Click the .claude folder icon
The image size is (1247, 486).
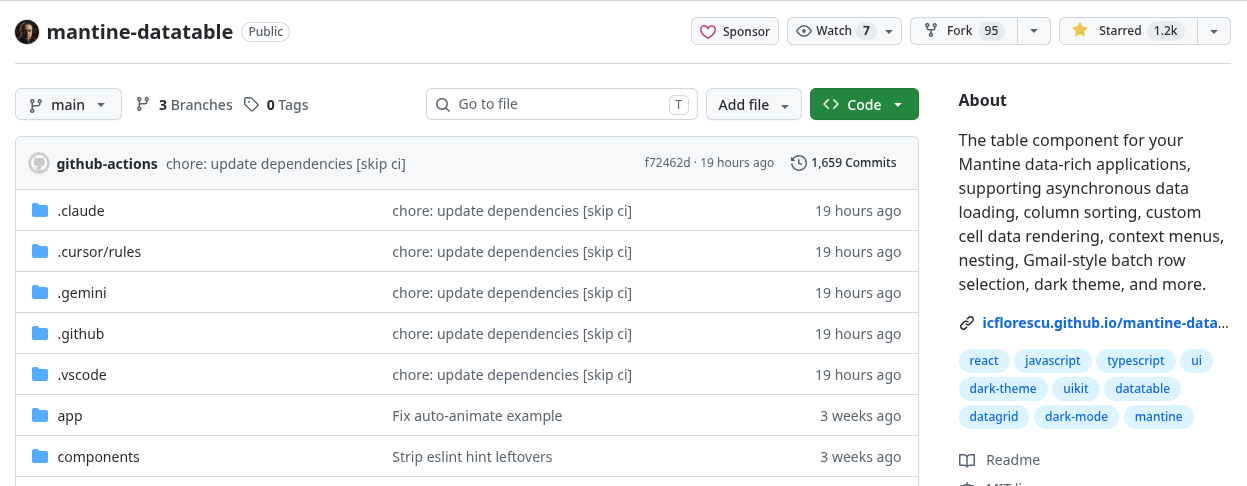[x=40, y=211]
